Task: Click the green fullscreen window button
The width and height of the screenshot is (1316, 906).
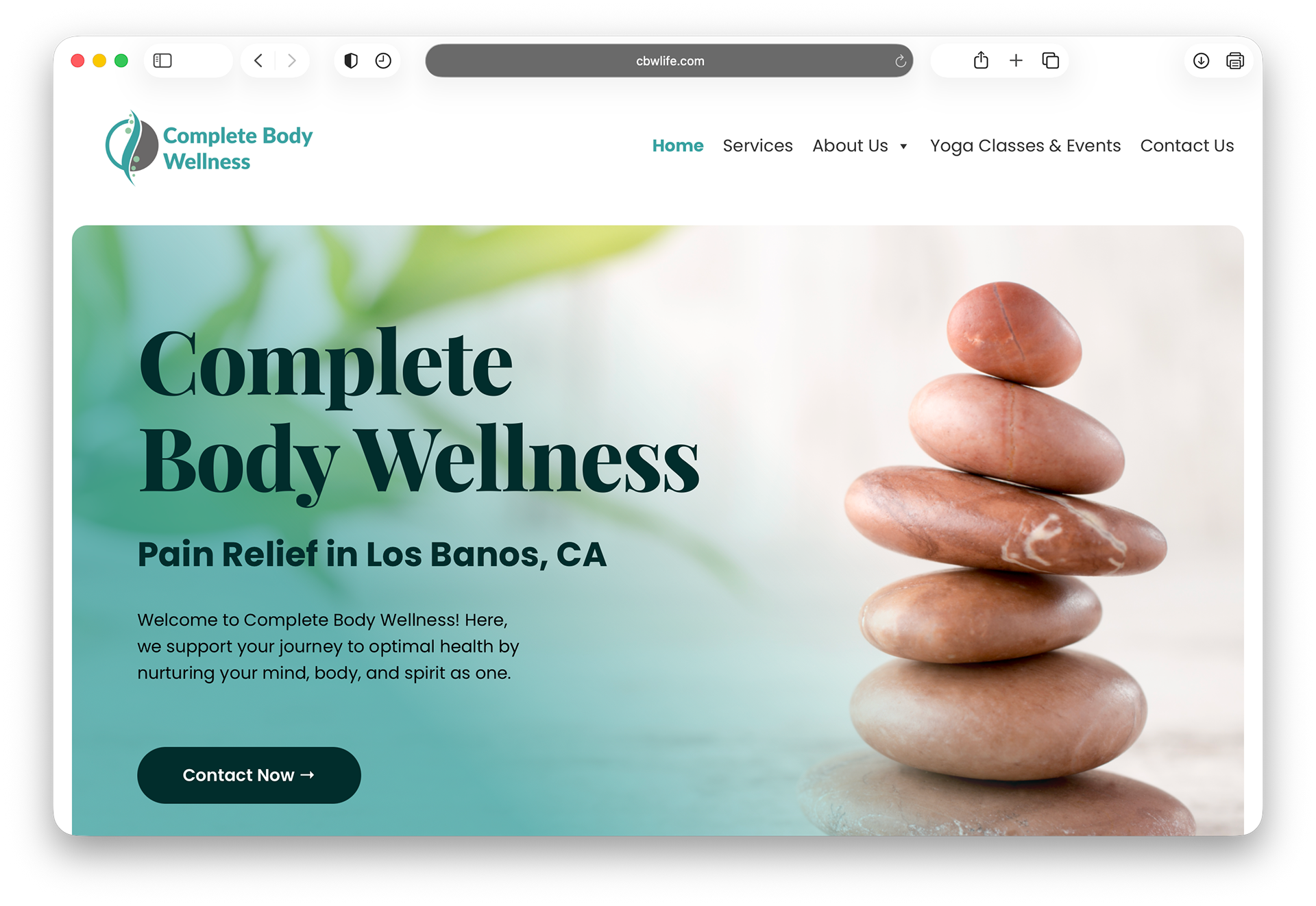Action: coord(121,61)
